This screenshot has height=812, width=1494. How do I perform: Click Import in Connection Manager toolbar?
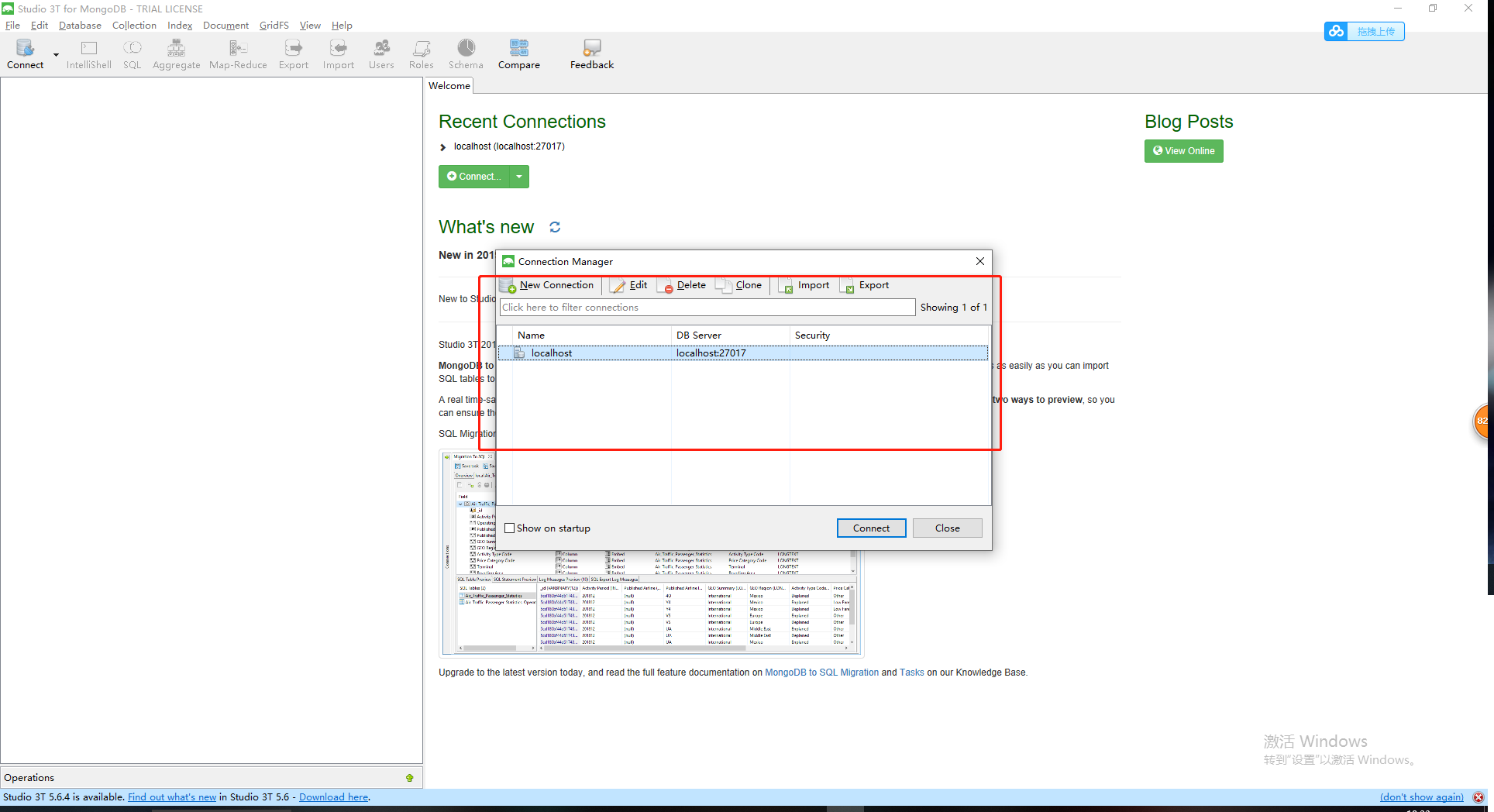pyautogui.click(x=804, y=285)
